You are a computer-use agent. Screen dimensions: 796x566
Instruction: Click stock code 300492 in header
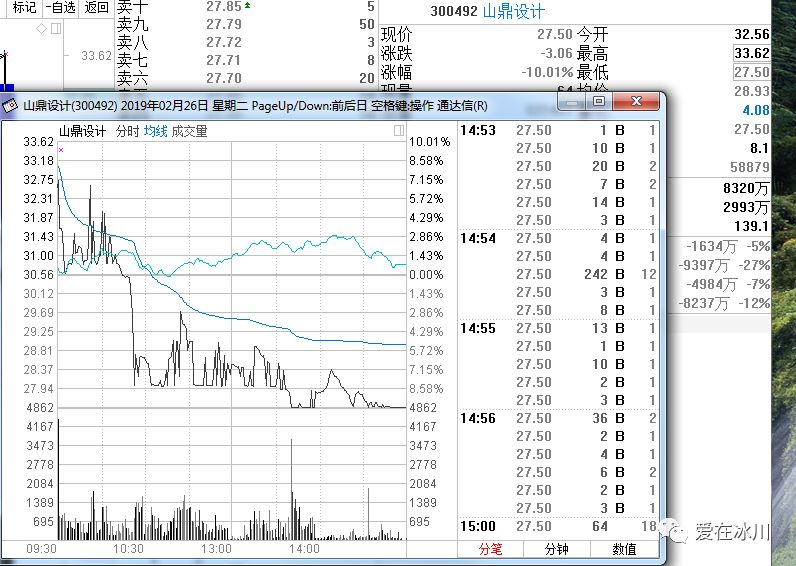454,11
